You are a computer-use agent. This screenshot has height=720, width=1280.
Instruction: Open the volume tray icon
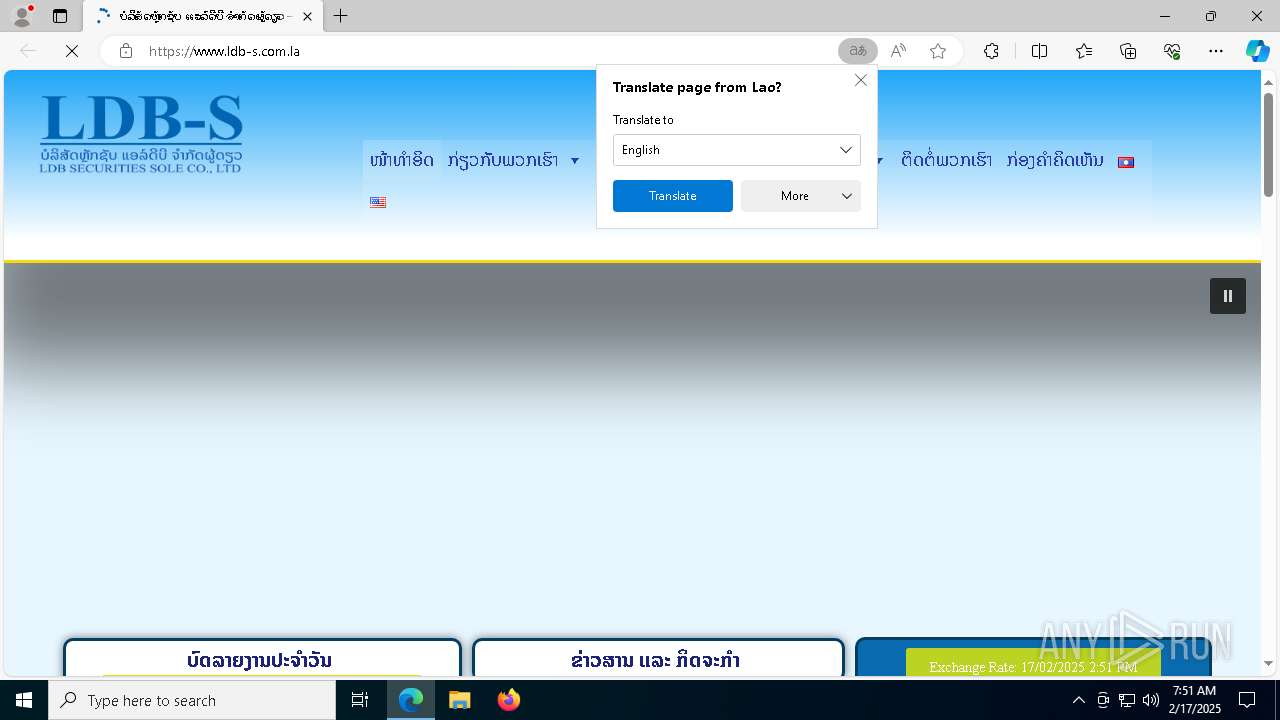[x=1150, y=700]
